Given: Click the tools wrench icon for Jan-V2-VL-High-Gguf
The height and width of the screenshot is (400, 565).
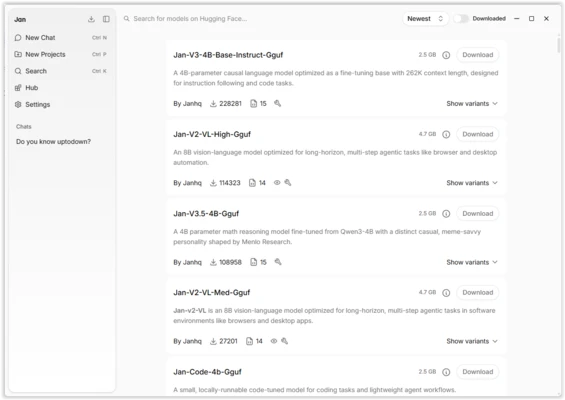Looking at the screenshot, I should point(288,183).
